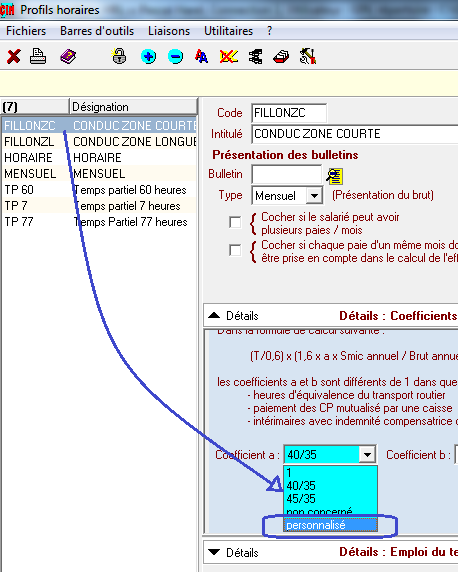Screen dimensions: 458x572
Task: Click the red X close icon in toolbar
Action: point(14,57)
